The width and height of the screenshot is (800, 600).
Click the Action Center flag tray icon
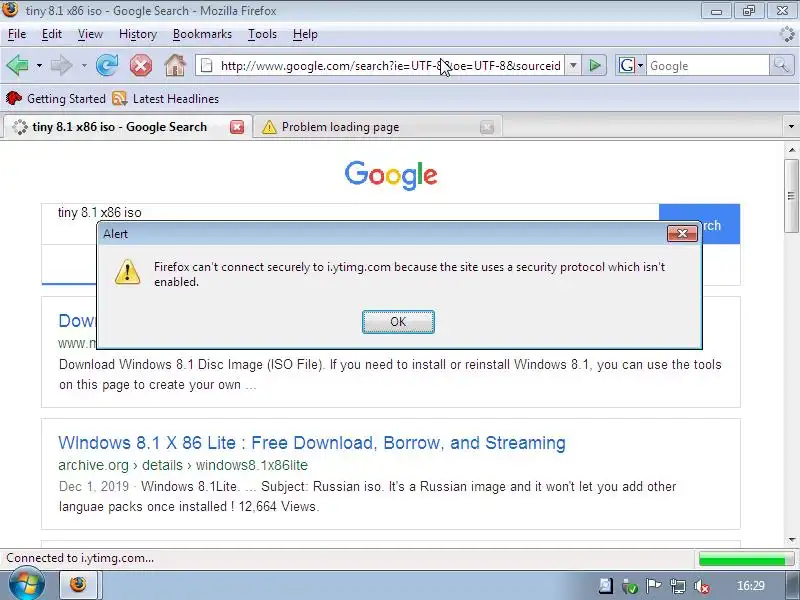click(x=653, y=586)
